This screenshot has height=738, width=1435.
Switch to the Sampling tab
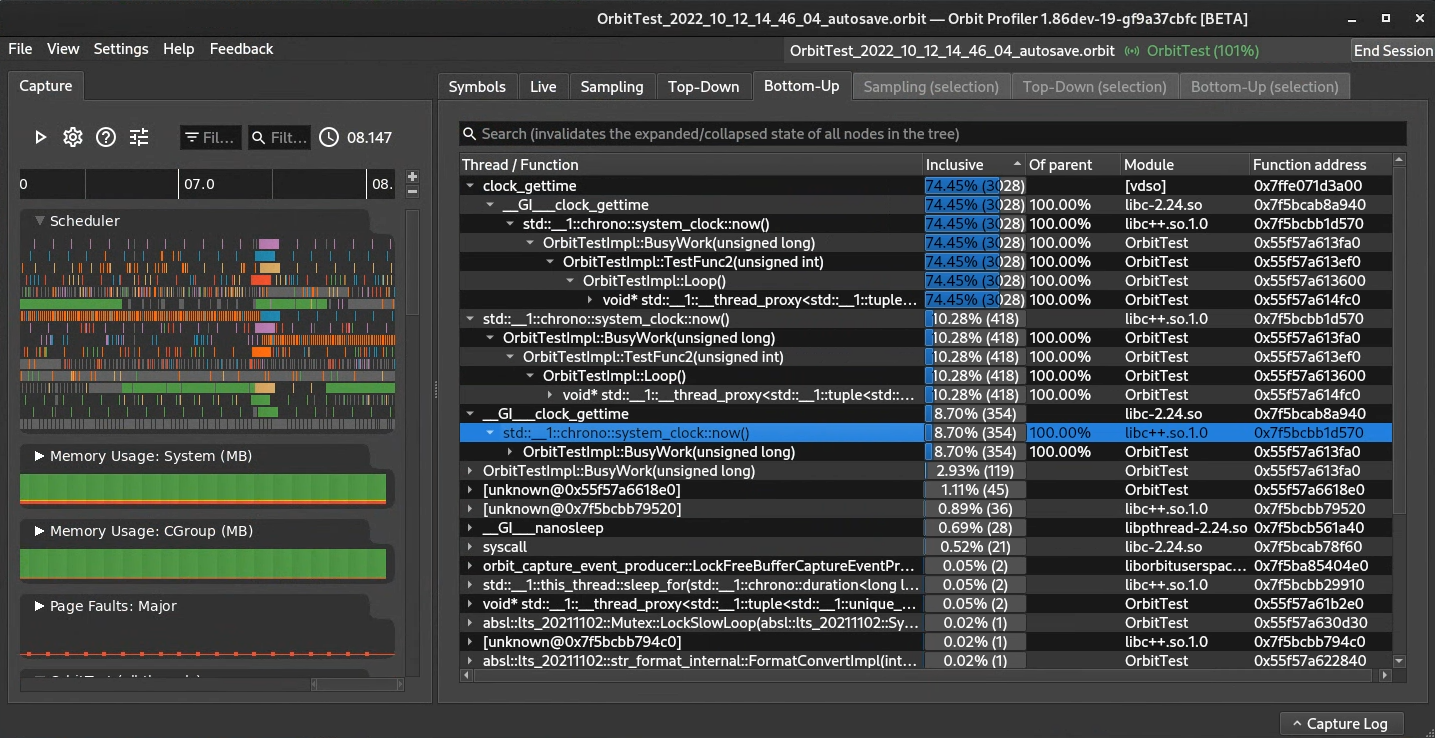[612, 87]
